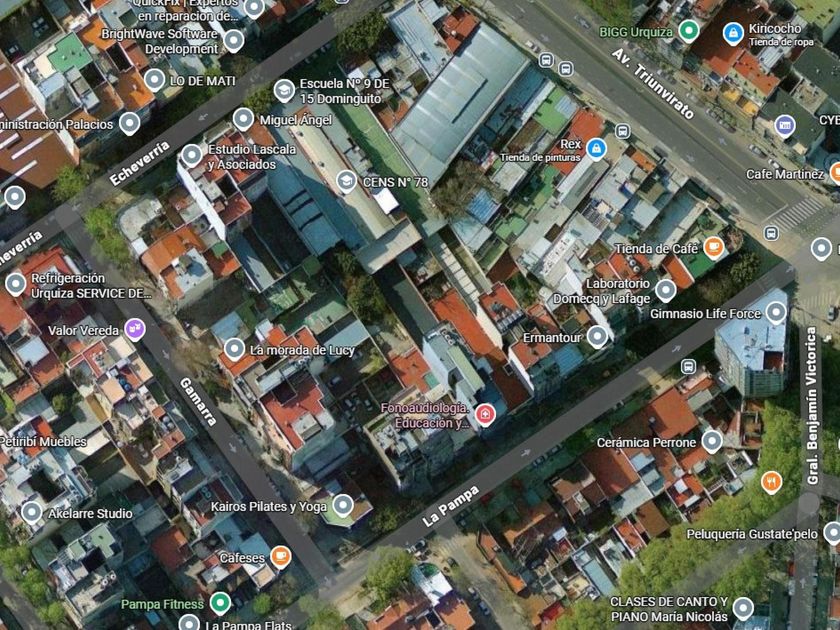Viewport: 840px width, 630px height.
Task: Open the Pampa Fitness green marker
Action: pos(220,603)
